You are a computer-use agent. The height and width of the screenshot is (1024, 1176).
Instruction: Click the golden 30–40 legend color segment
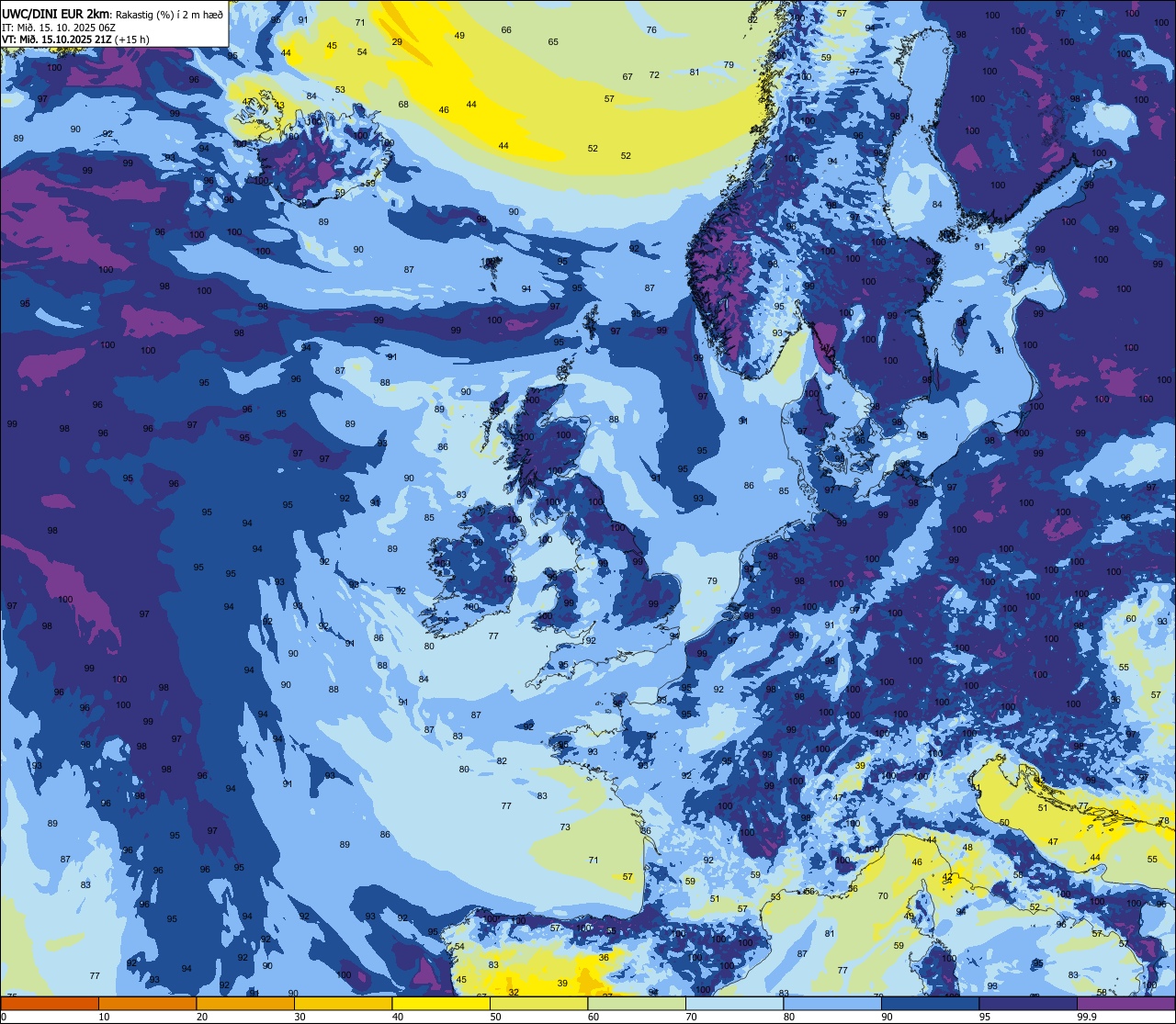(344, 1003)
